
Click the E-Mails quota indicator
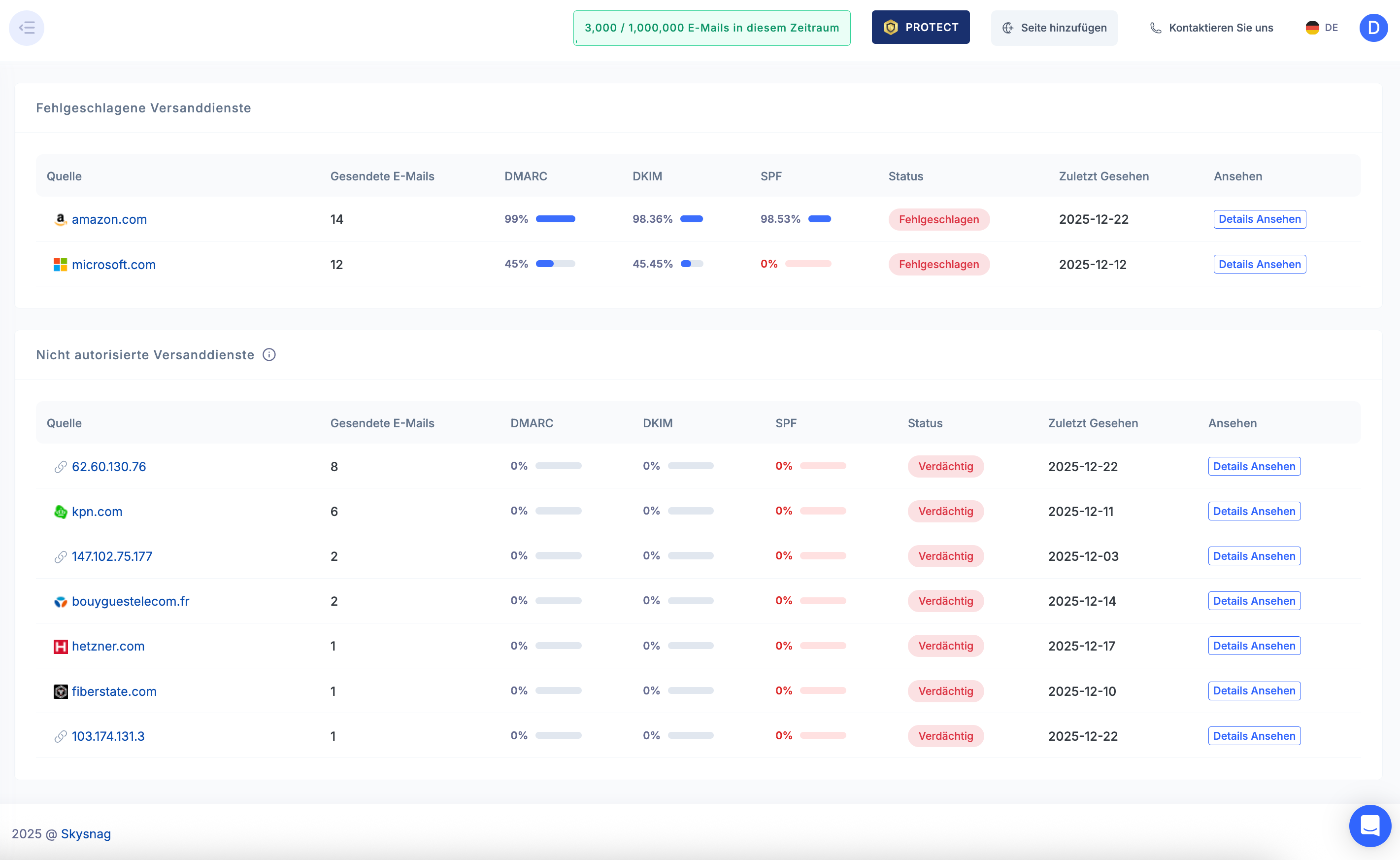coord(712,28)
